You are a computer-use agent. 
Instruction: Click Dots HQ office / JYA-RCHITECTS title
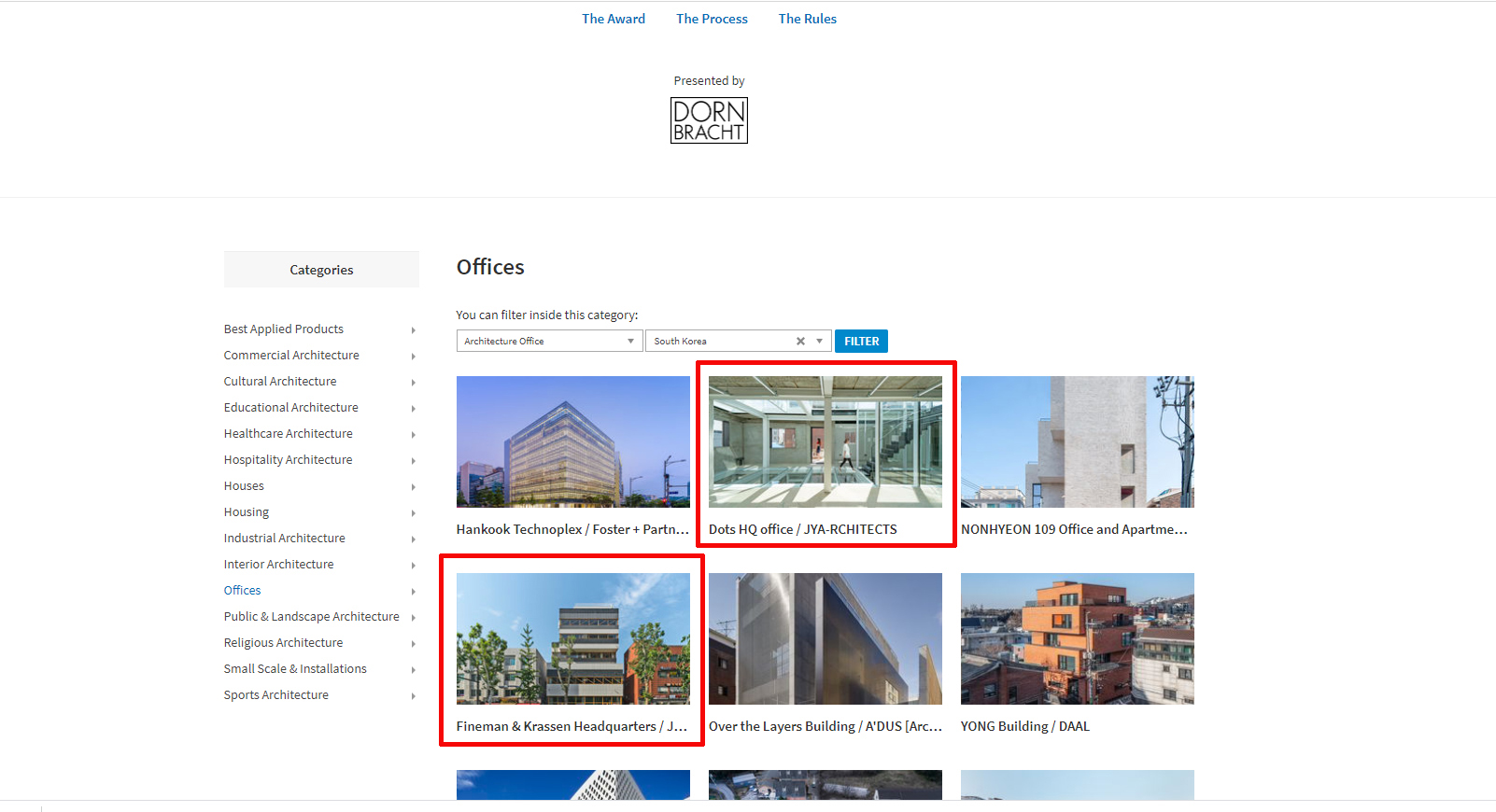pyautogui.click(x=803, y=529)
